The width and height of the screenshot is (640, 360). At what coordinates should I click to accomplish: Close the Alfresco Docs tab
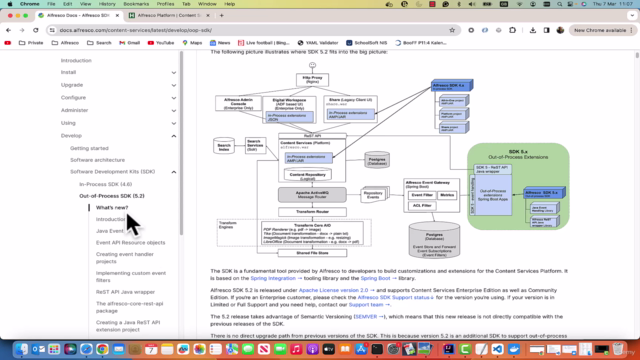pyautogui.click(x=117, y=16)
